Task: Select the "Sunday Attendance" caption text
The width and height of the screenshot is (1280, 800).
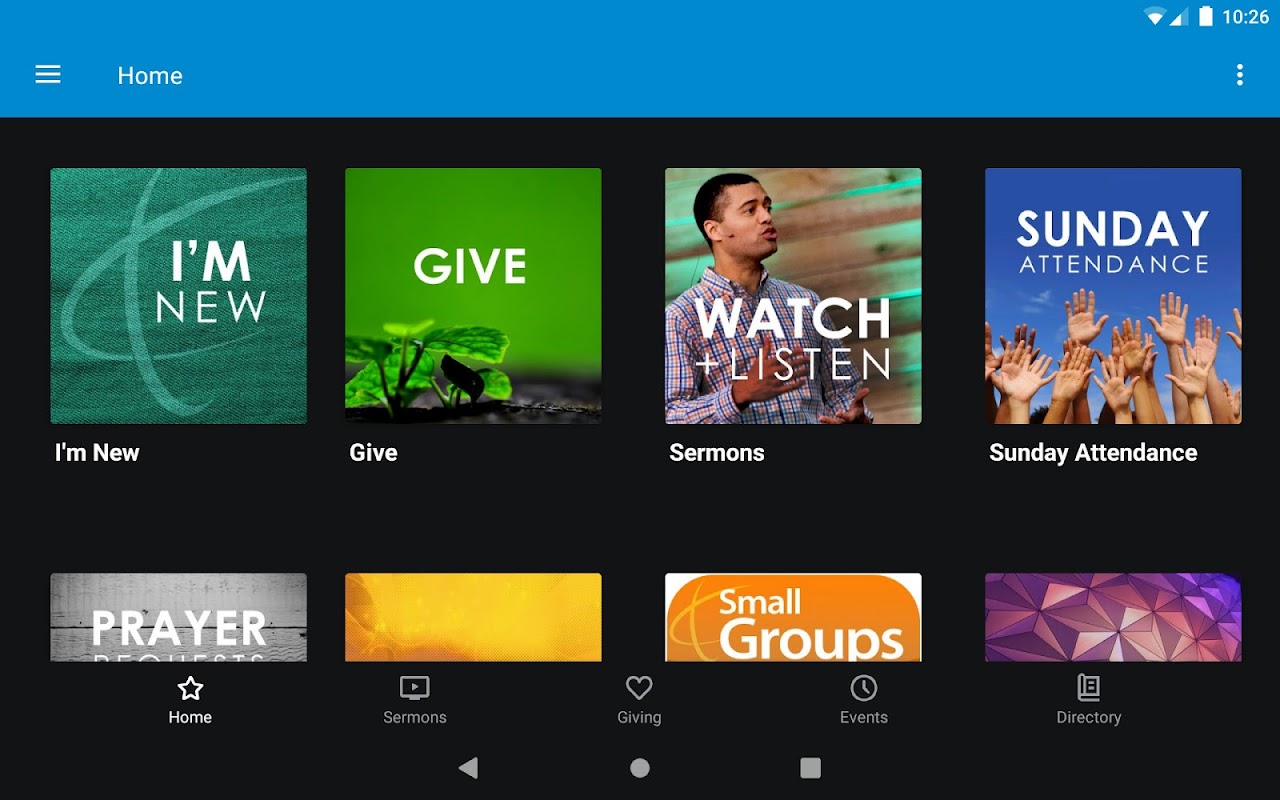Action: pos(1093,453)
